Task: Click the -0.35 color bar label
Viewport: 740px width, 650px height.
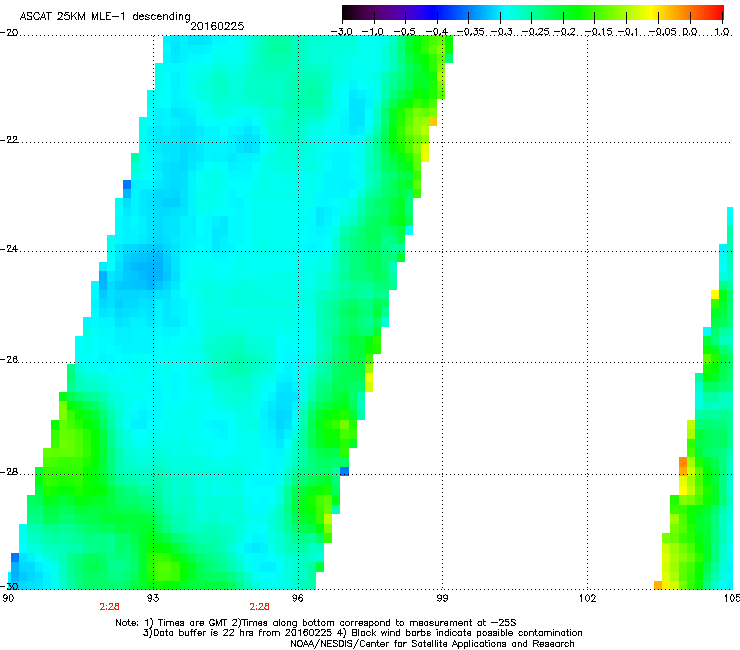Action: coord(471,32)
